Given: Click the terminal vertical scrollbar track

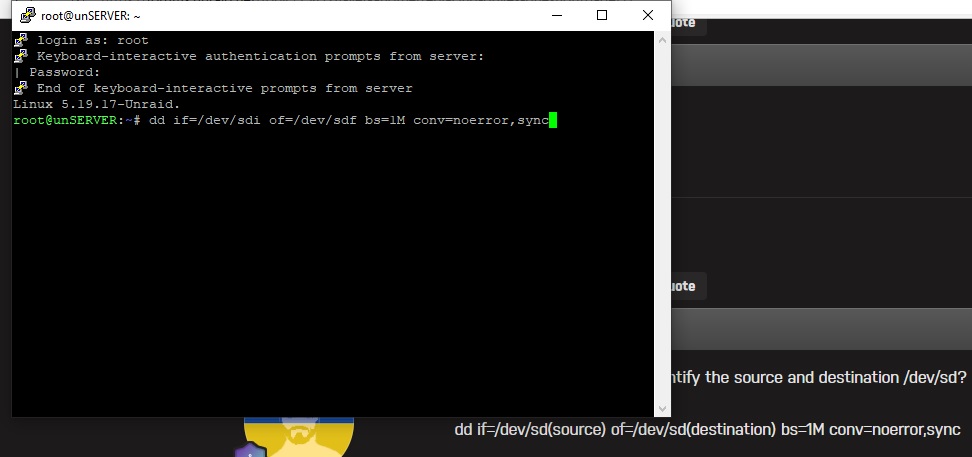Looking at the screenshot, I should point(662,223).
